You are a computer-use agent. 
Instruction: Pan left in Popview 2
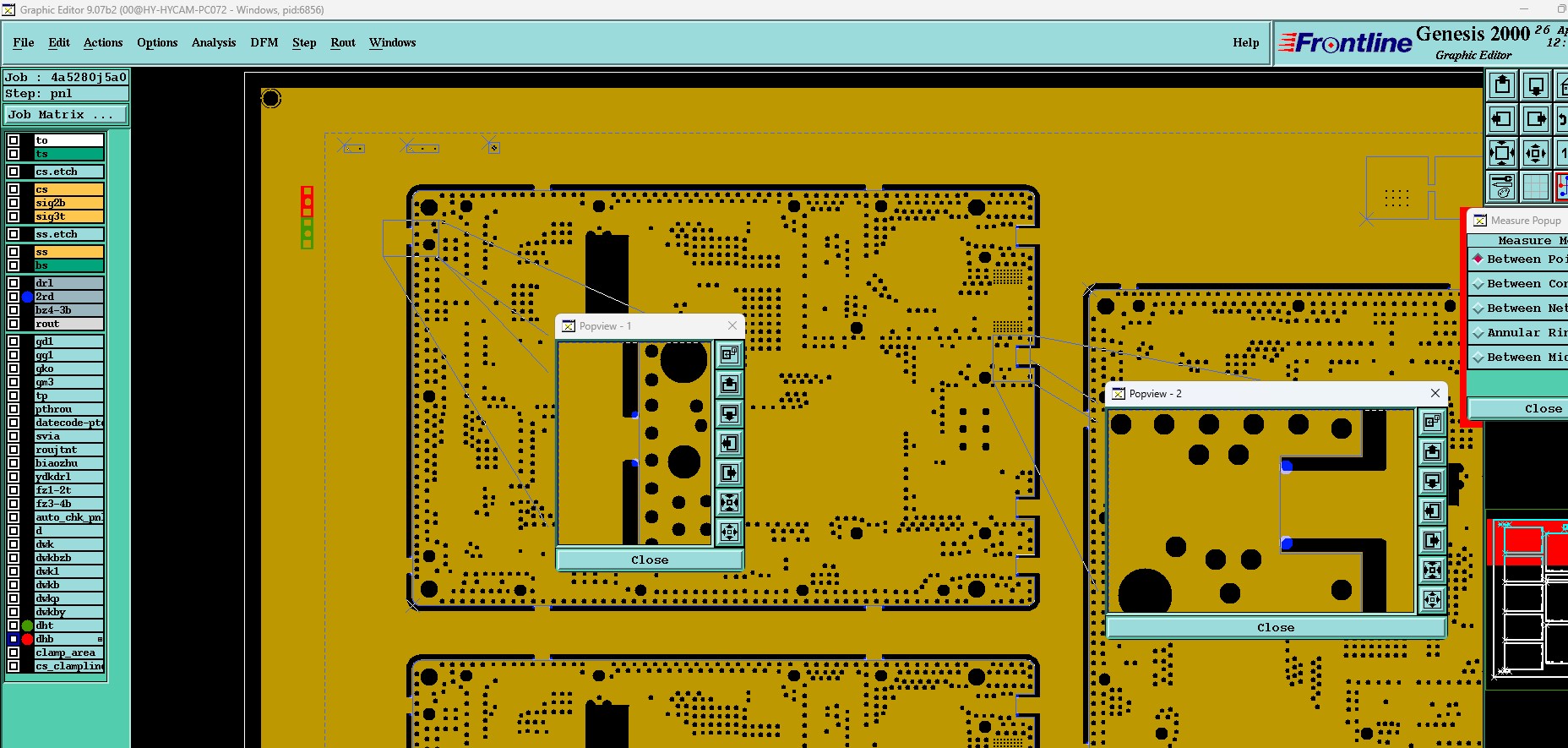tap(1432, 510)
